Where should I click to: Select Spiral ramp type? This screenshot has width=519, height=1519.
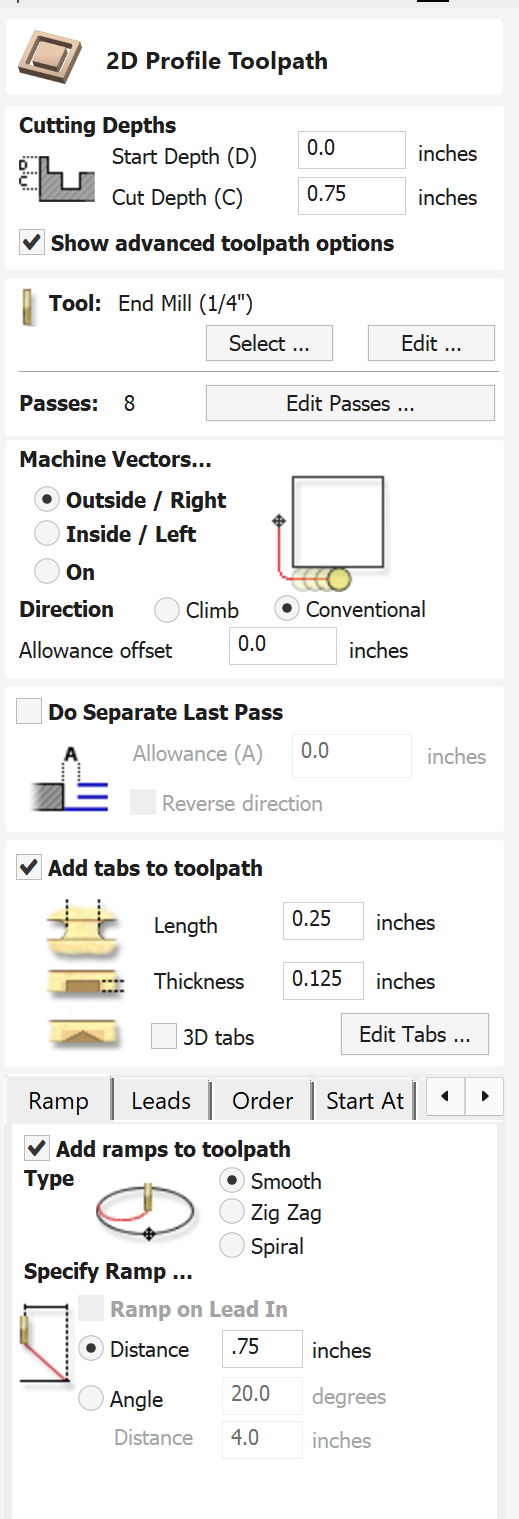[231, 1245]
